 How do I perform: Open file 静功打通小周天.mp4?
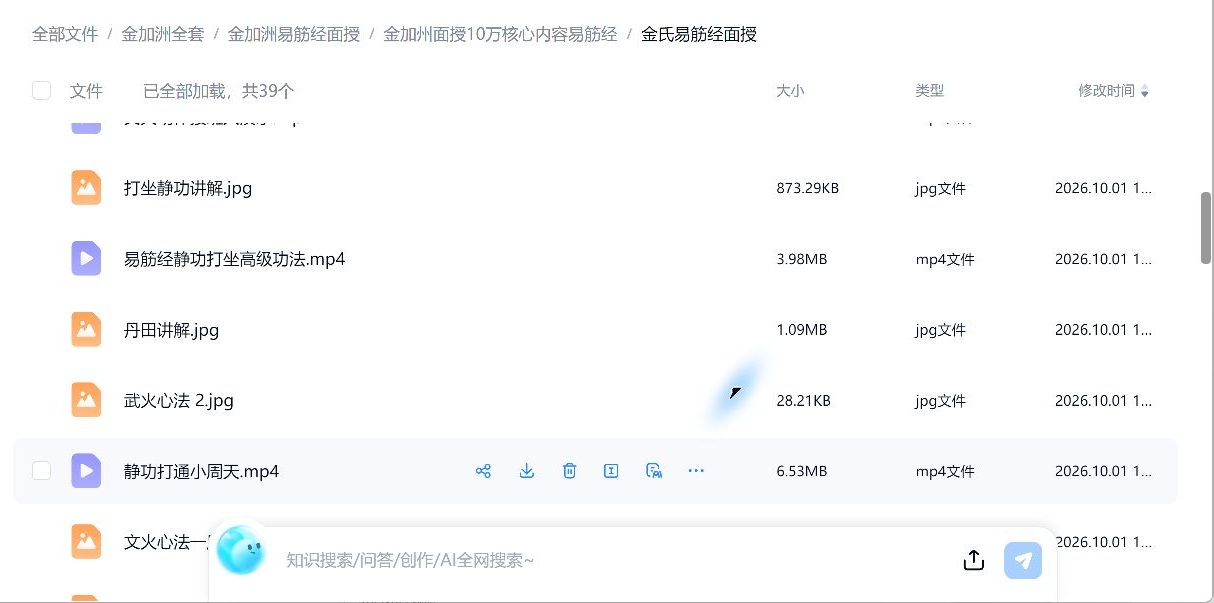click(201, 471)
